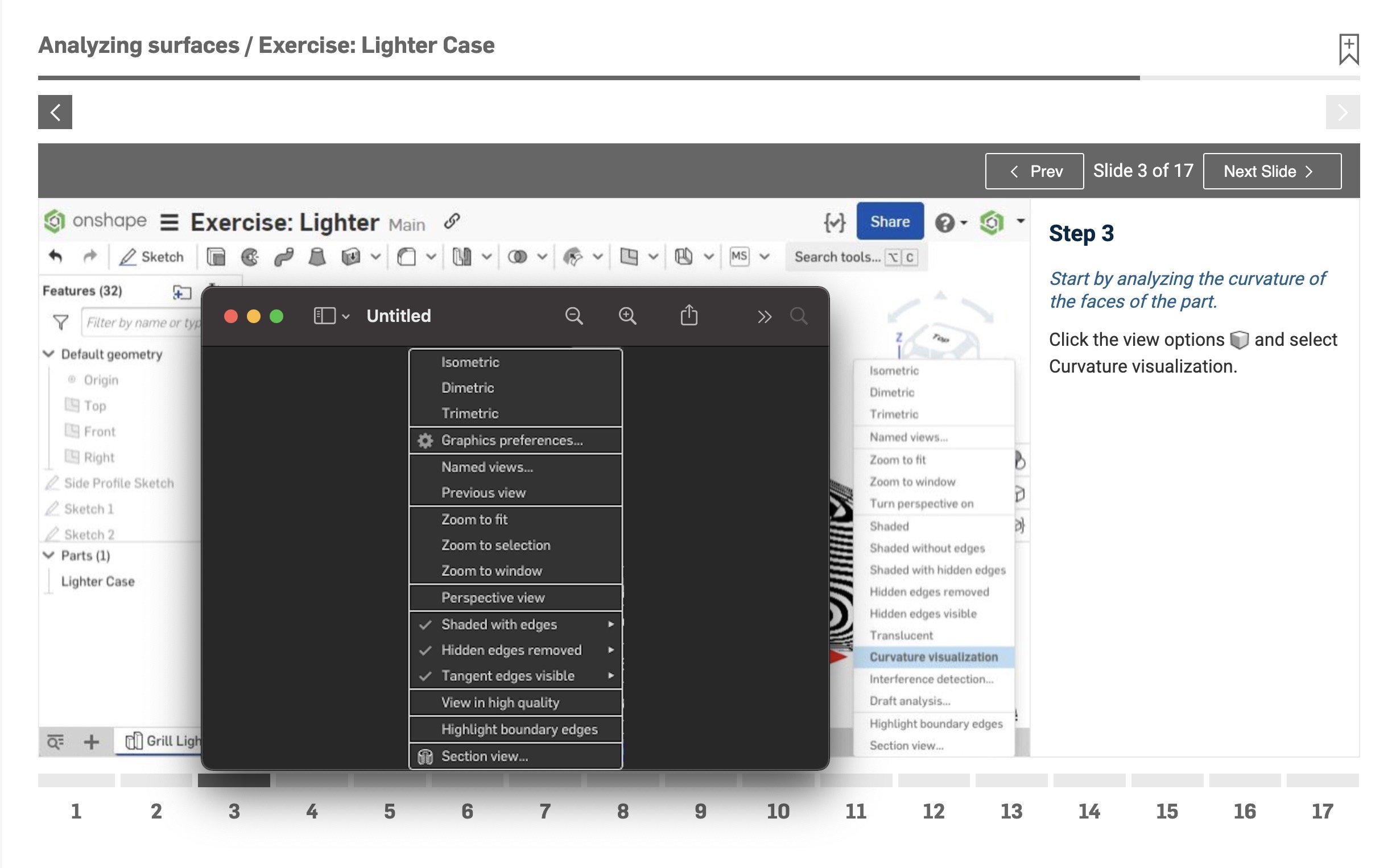
Task: Click the zoom out magnifier icon
Action: [x=573, y=316]
